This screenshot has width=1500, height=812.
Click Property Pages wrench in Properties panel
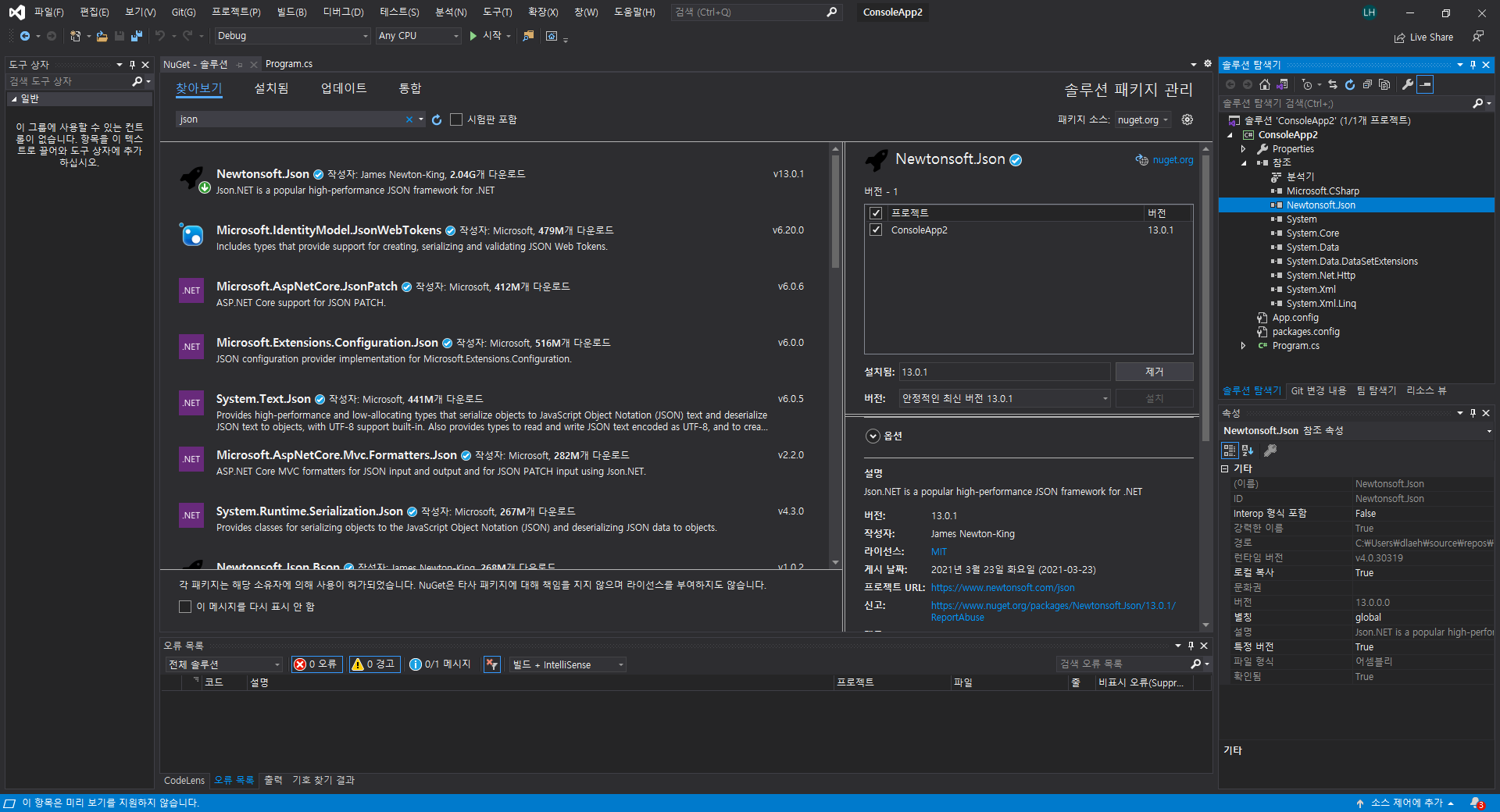tap(1270, 451)
